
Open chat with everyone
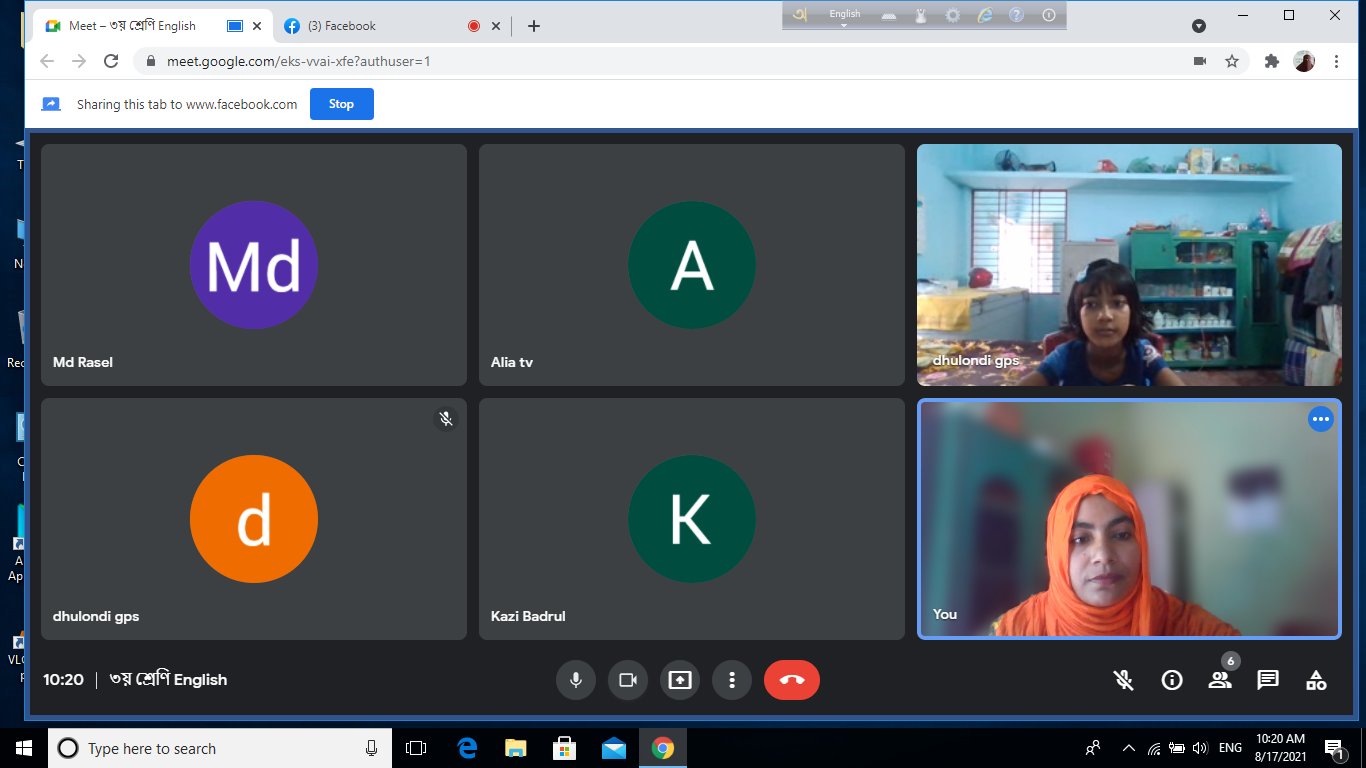1268,680
